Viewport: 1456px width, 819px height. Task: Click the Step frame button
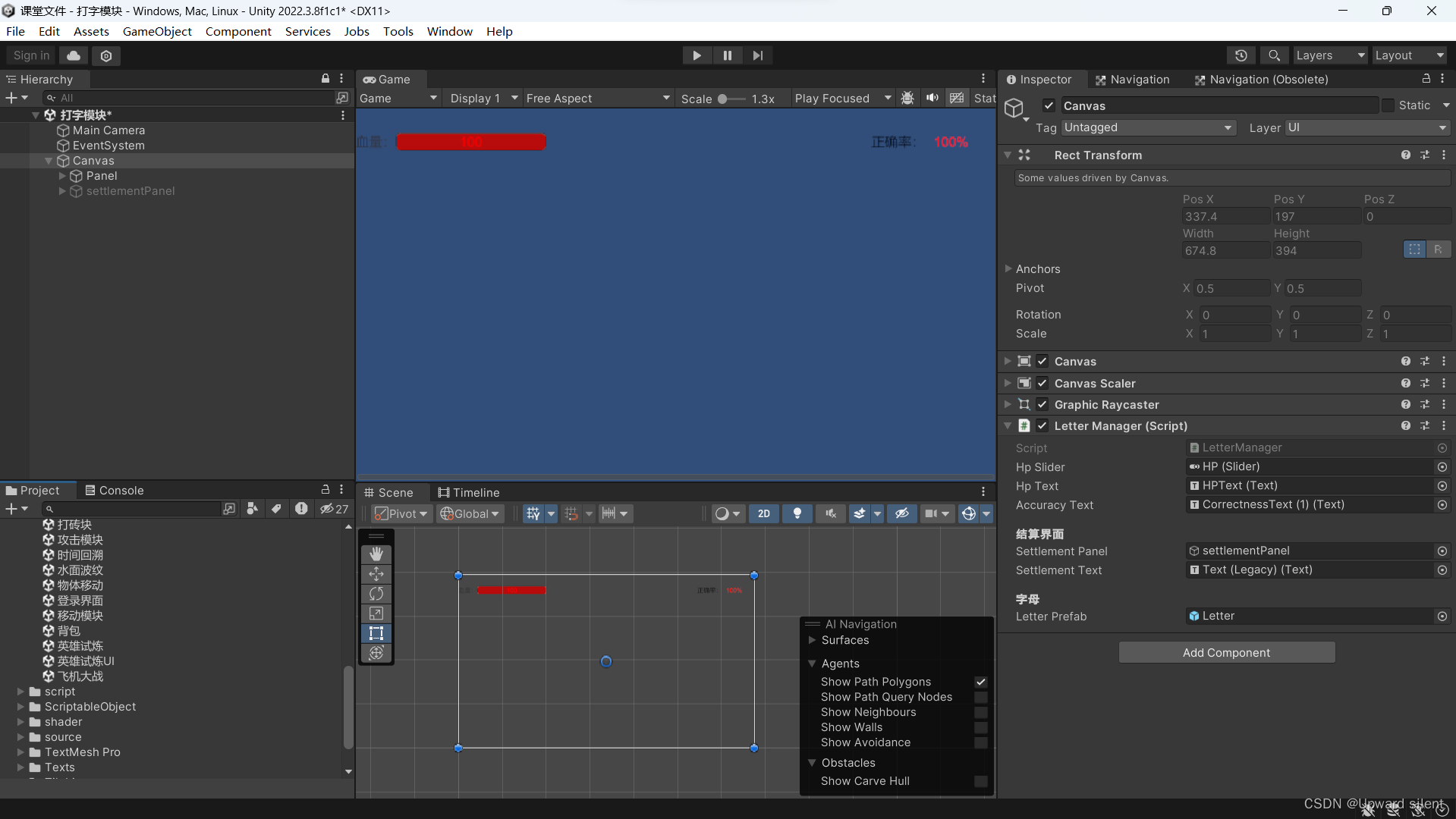point(757,55)
